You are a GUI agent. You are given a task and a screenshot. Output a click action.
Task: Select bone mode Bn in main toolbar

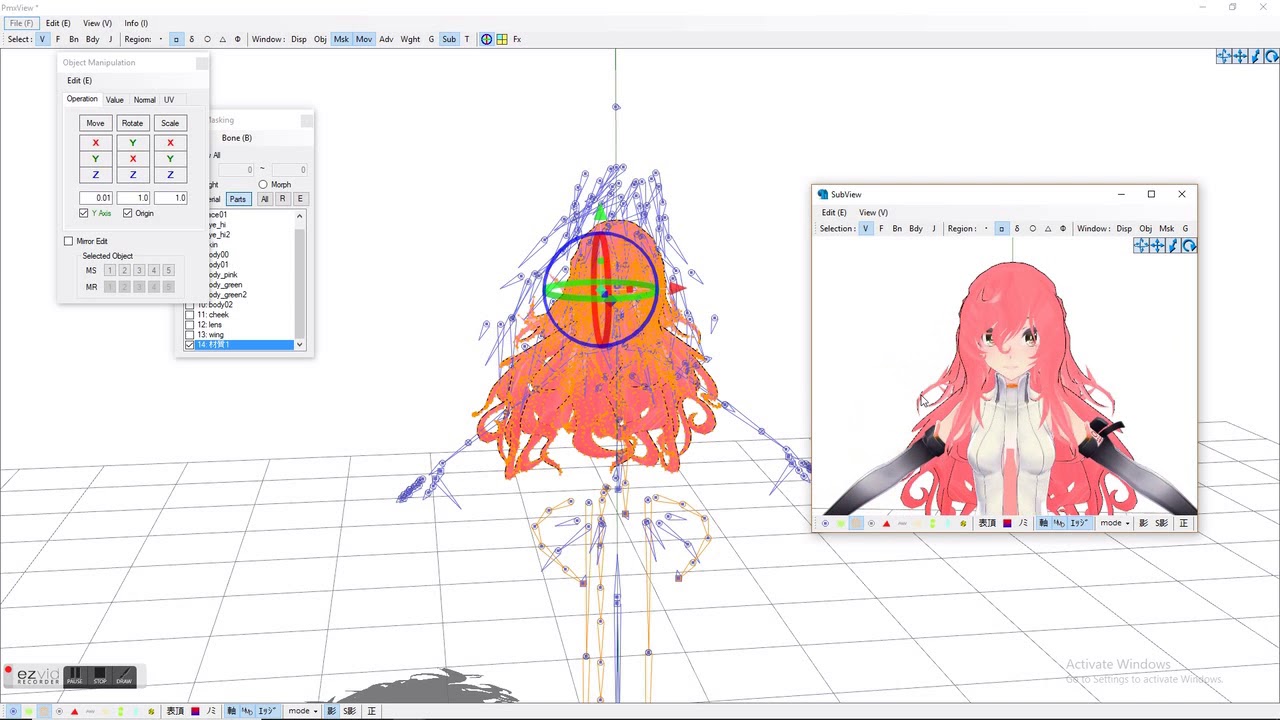point(73,39)
